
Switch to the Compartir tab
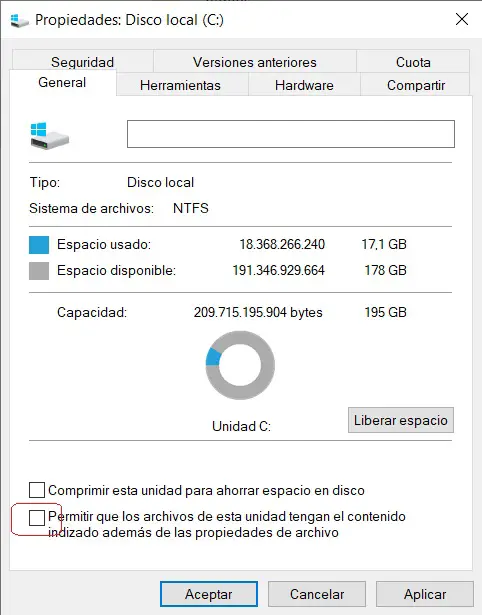416,85
